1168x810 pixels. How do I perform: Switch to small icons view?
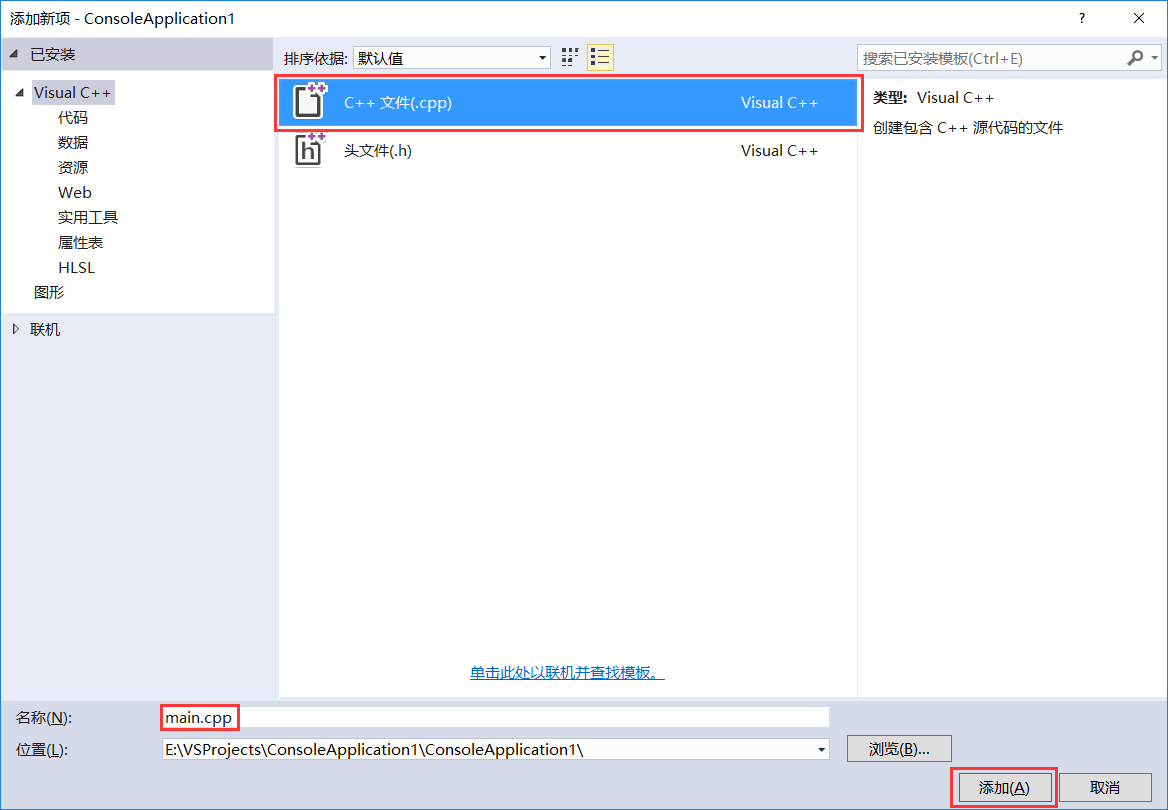570,58
